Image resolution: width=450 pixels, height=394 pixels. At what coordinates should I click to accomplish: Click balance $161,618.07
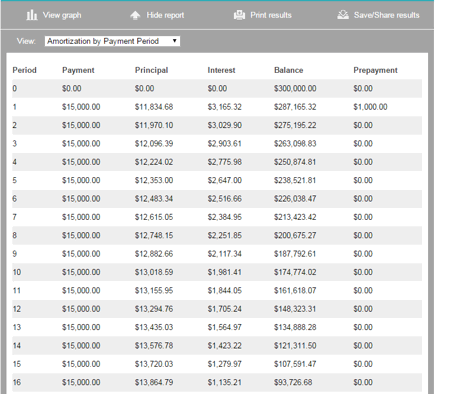click(x=295, y=290)
